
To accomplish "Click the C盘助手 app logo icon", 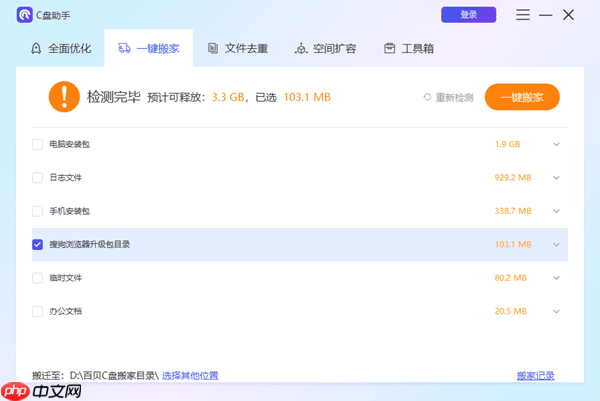I will (24, 15).
